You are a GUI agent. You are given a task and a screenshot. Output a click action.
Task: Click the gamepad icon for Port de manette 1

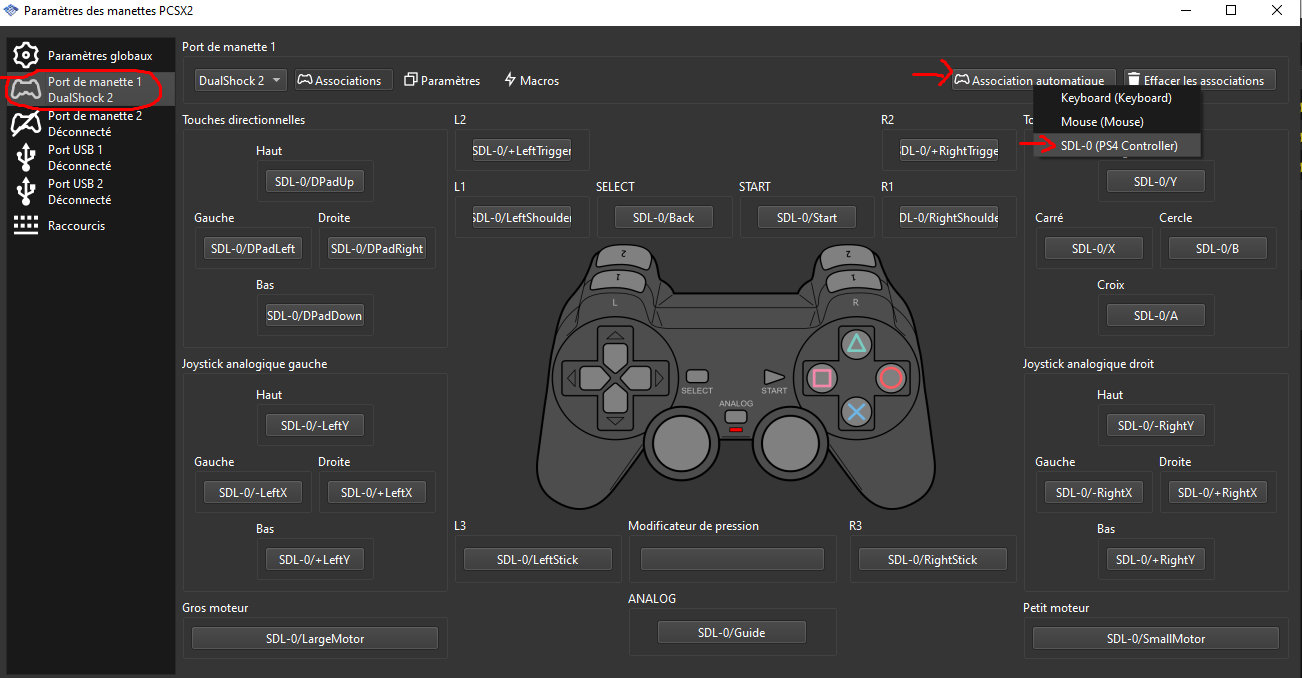(26, 89)
